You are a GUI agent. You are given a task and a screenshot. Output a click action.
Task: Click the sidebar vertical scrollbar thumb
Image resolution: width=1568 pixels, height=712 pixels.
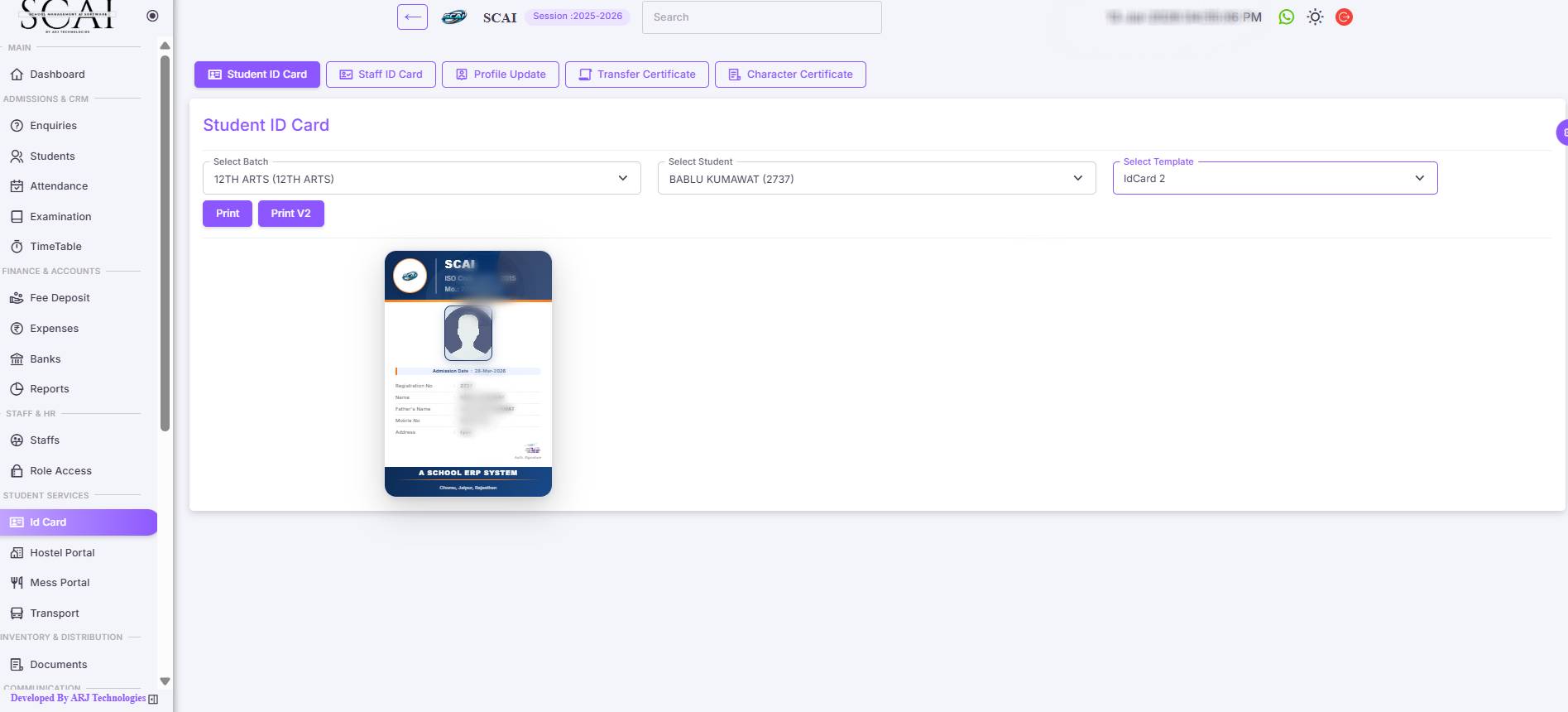165,243
